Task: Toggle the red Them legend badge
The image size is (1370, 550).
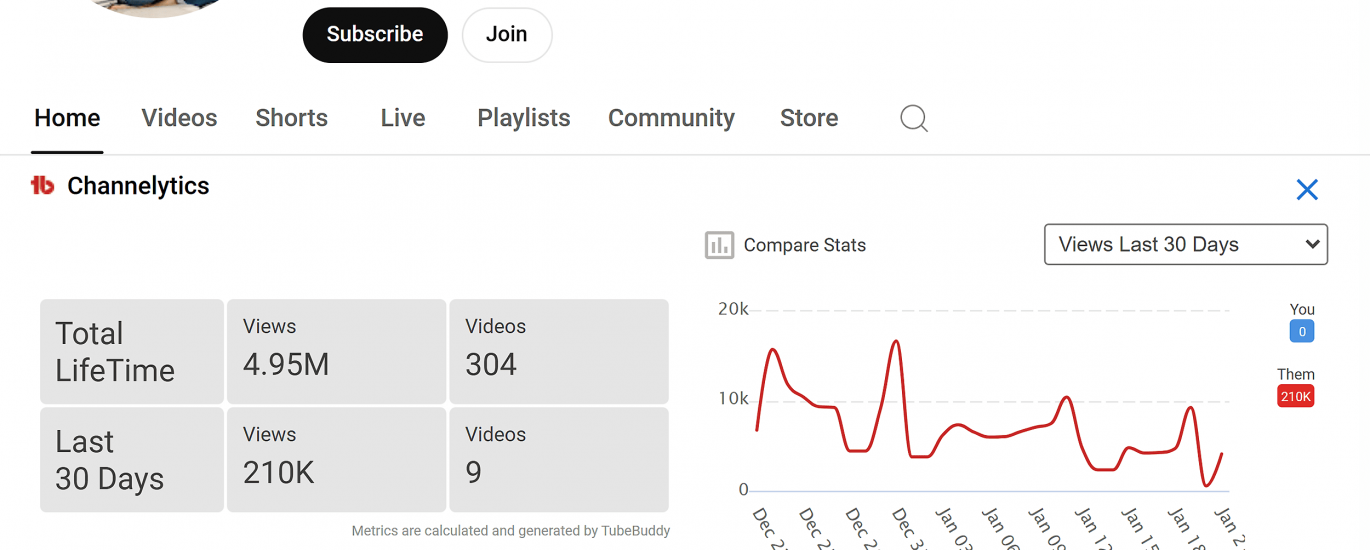Action: (x=1295, y=397)
